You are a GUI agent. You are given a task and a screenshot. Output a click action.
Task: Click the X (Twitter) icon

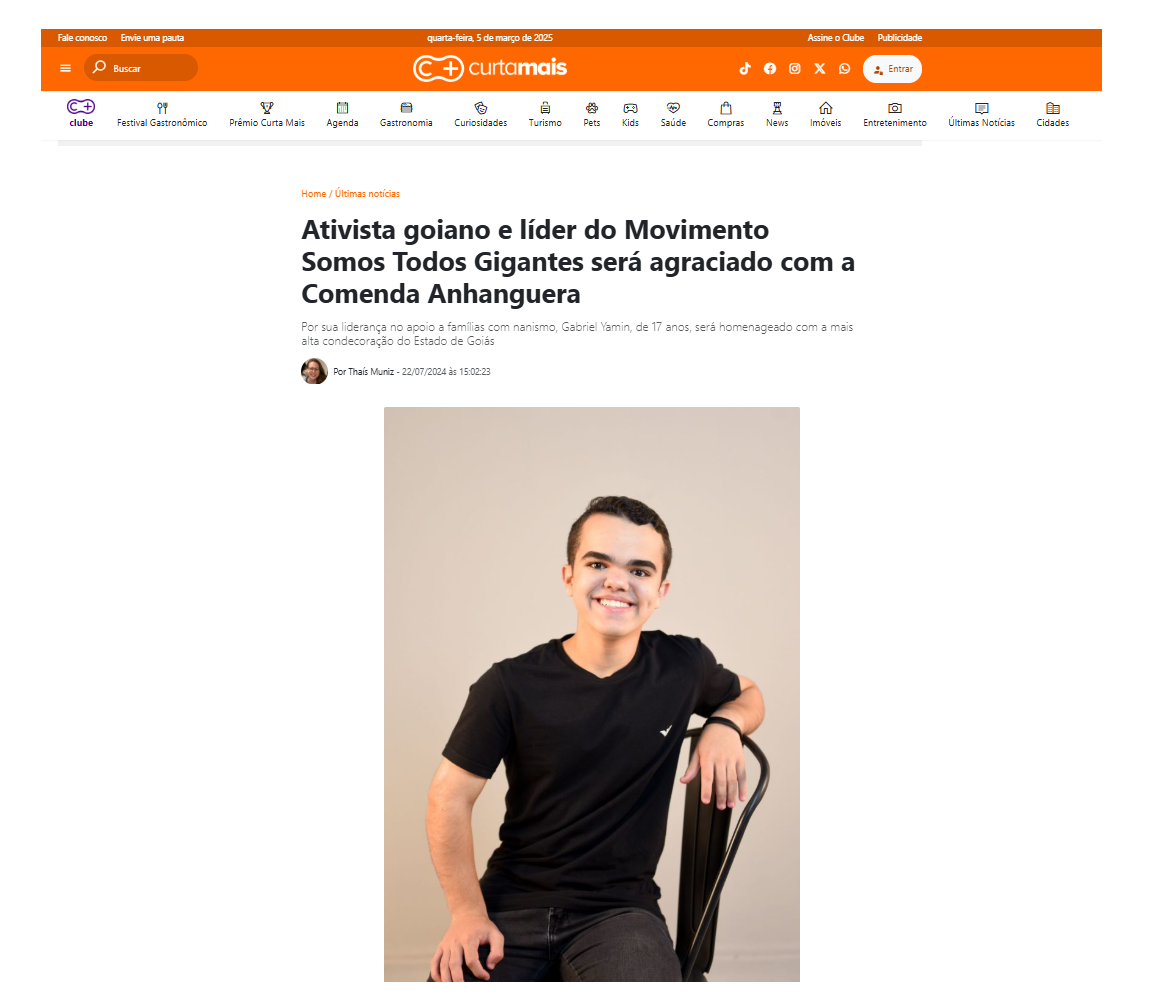click(820, 69)
